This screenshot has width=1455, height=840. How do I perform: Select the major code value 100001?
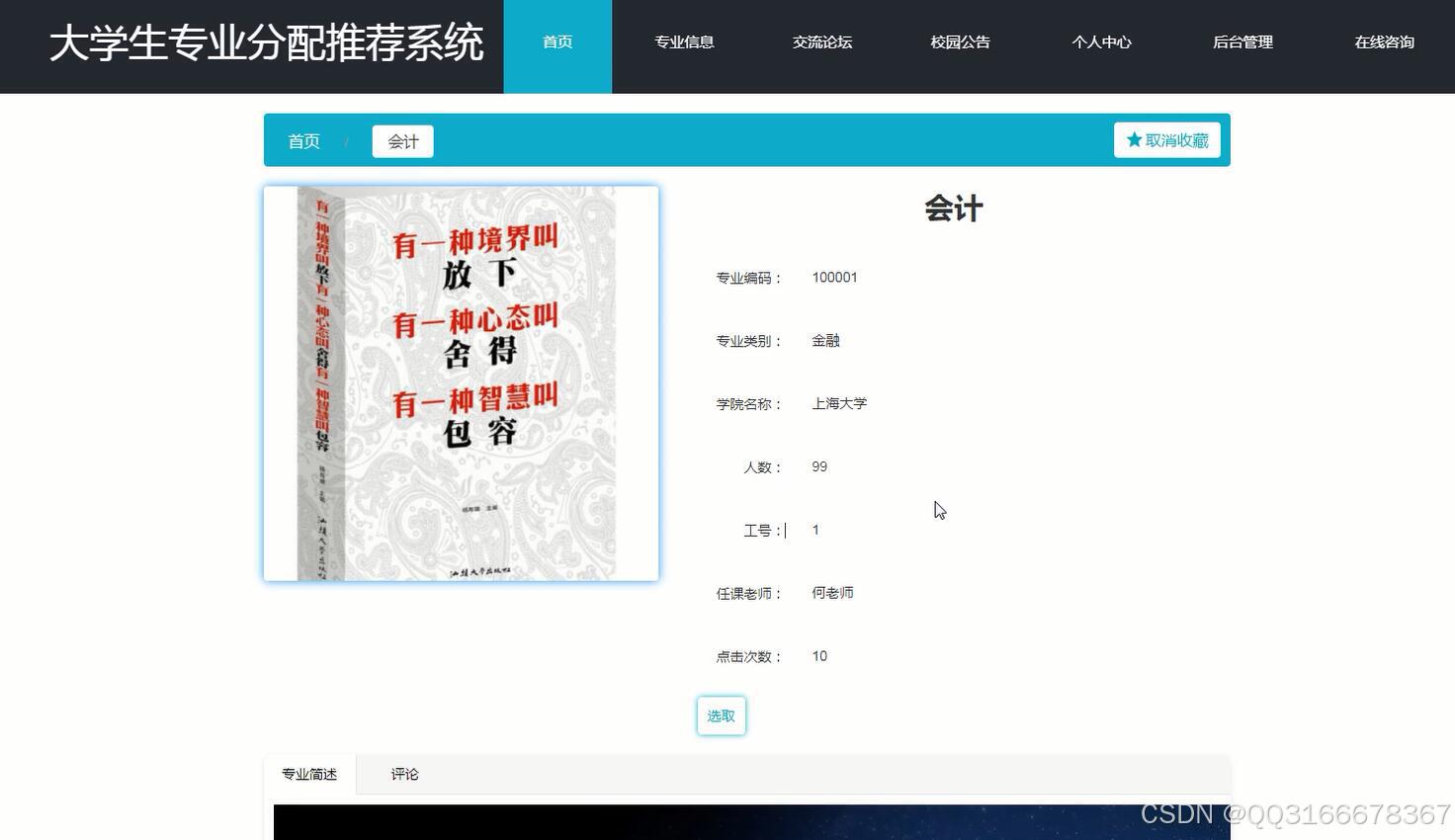pos(834,278)
